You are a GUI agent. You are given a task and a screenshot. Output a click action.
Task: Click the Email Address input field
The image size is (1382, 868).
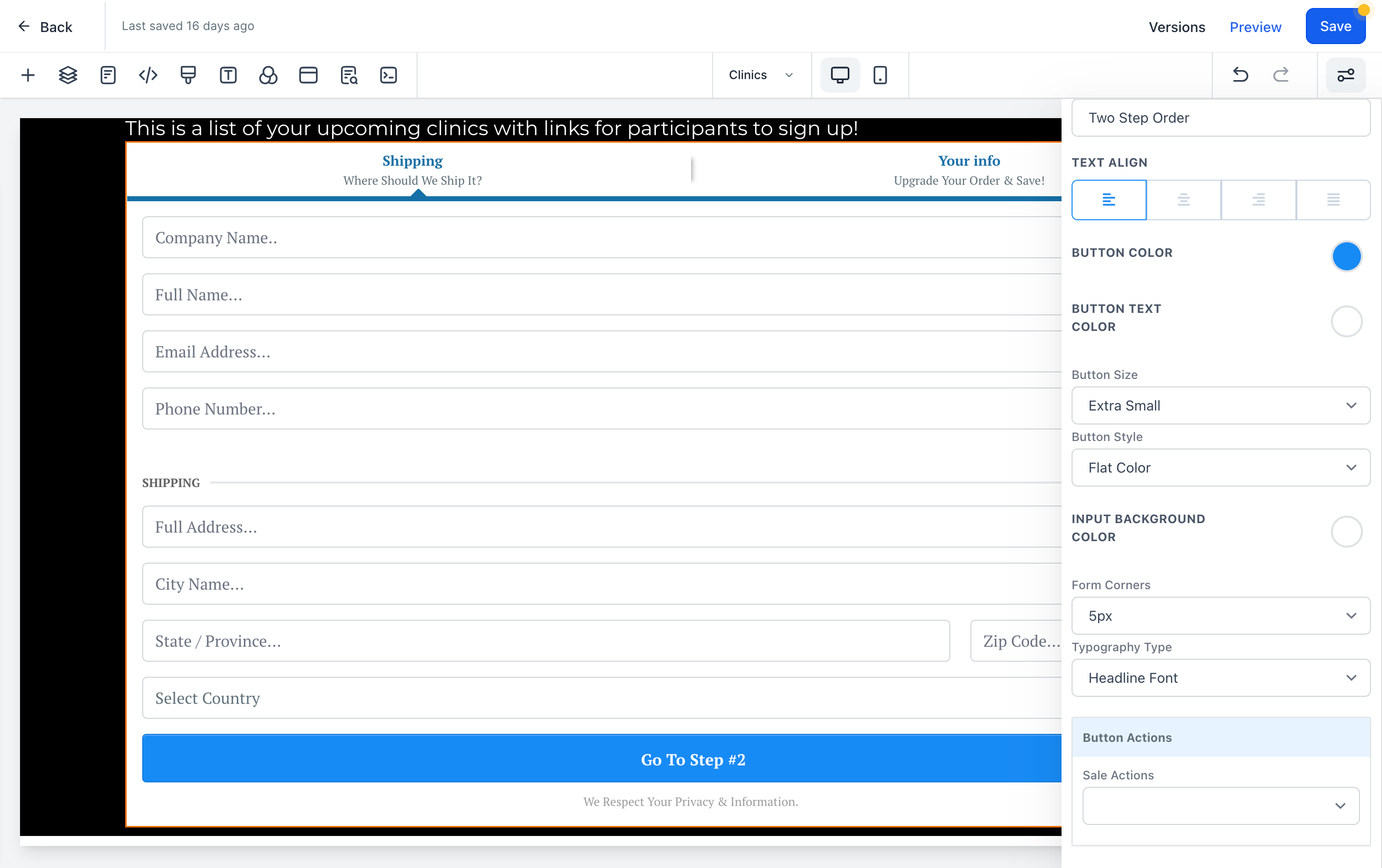(x=601, y=352)
